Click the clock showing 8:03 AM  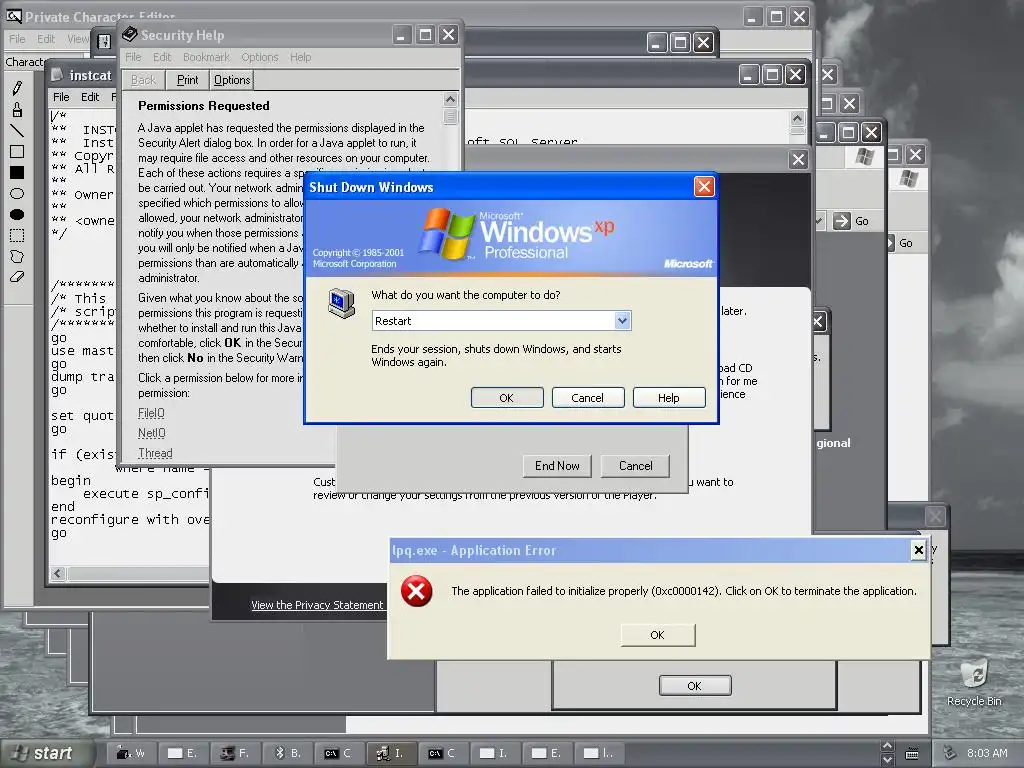987,753
